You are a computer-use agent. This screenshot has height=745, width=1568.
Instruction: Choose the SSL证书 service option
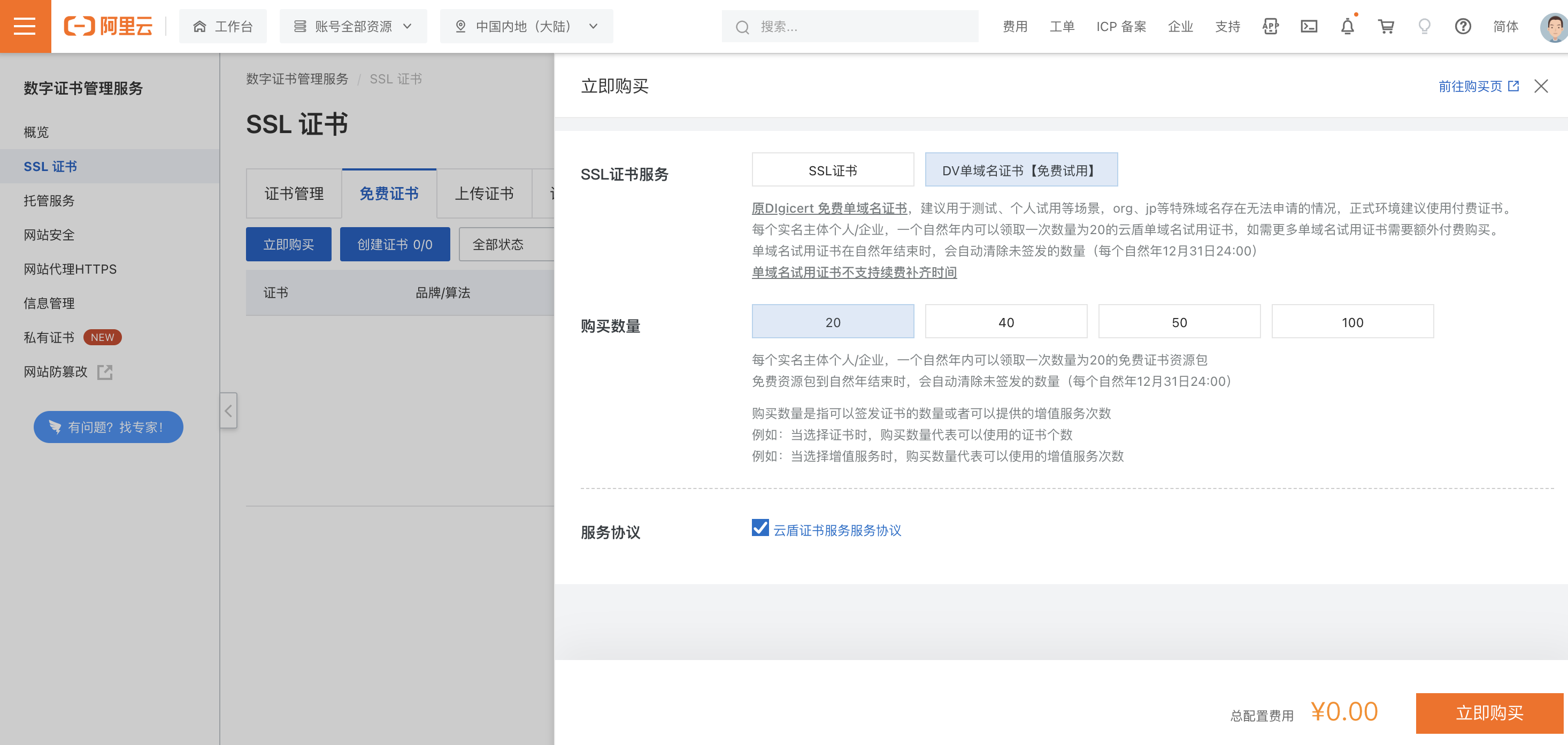[x=832, y=169]
